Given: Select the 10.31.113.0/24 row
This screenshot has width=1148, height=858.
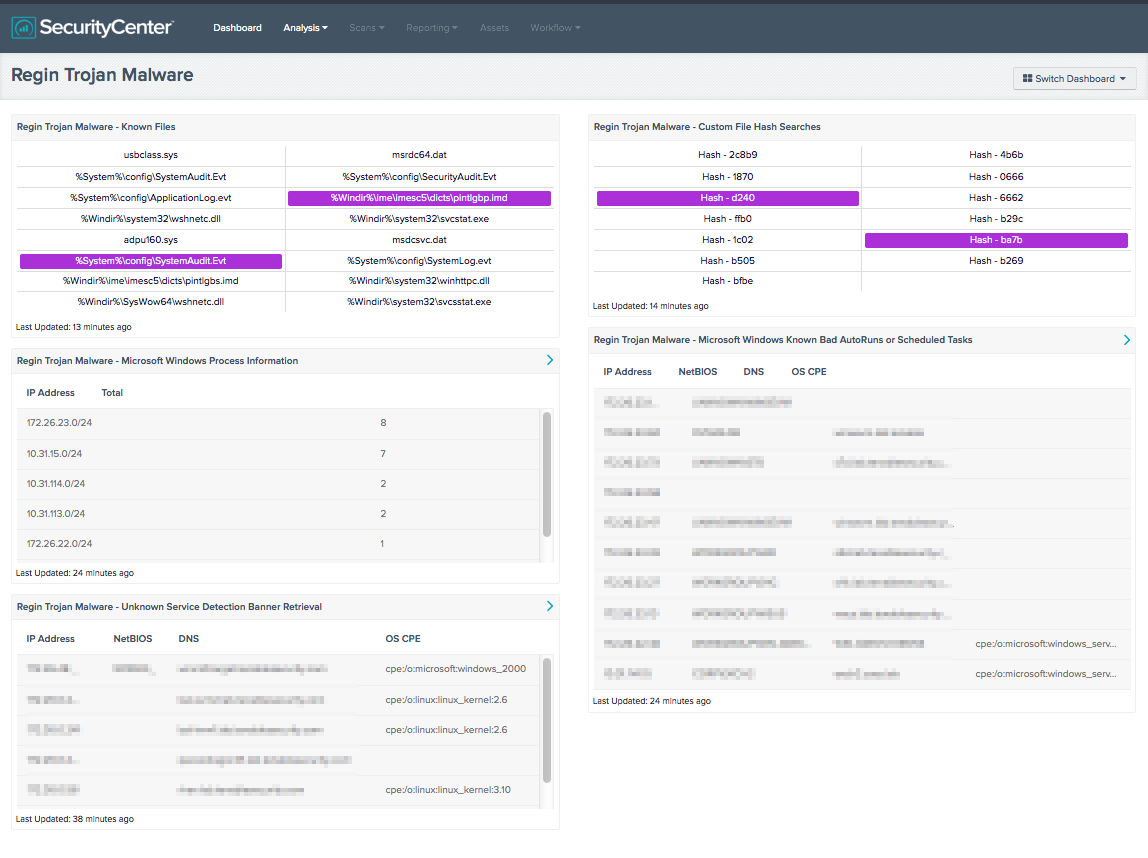Looking at the screenshot, I should coord(278,514).
